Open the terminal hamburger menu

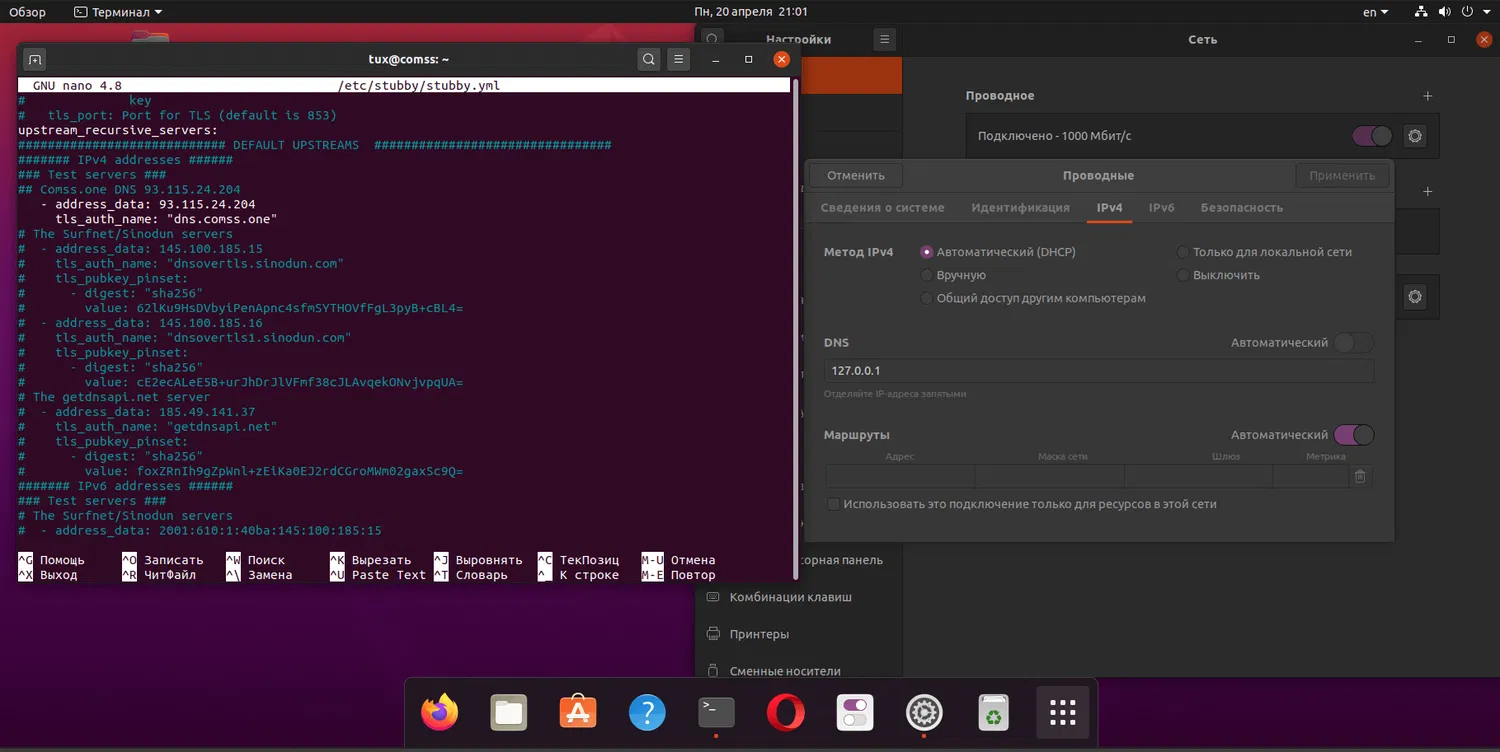679,60
